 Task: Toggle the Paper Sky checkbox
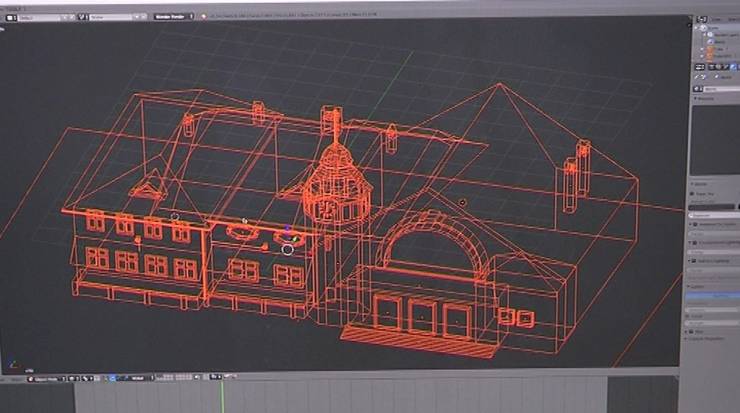click(693, 194)
